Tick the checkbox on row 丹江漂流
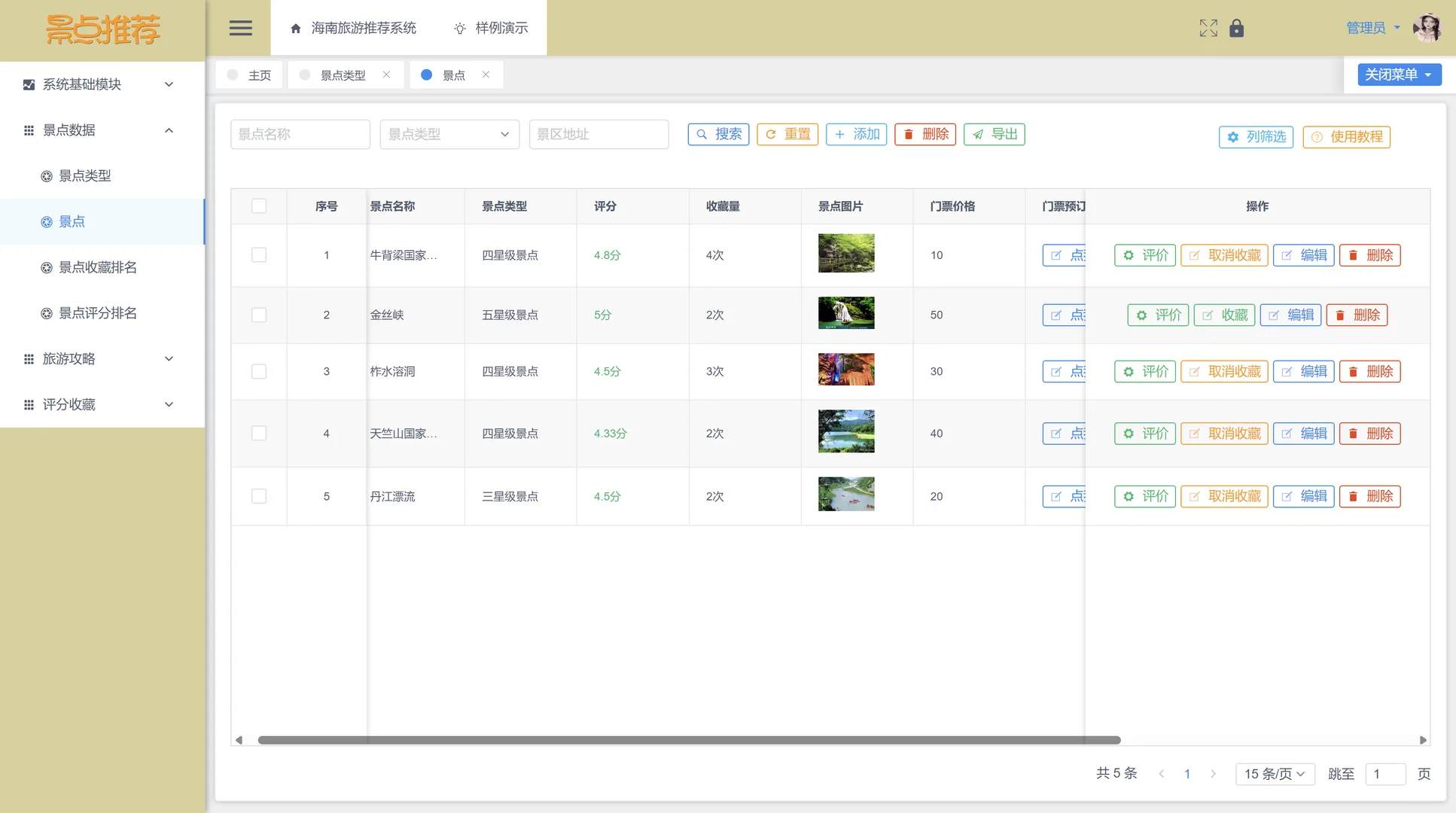Image resolution: width=1456 pixels, height=813 pixels. pos(258,496)
